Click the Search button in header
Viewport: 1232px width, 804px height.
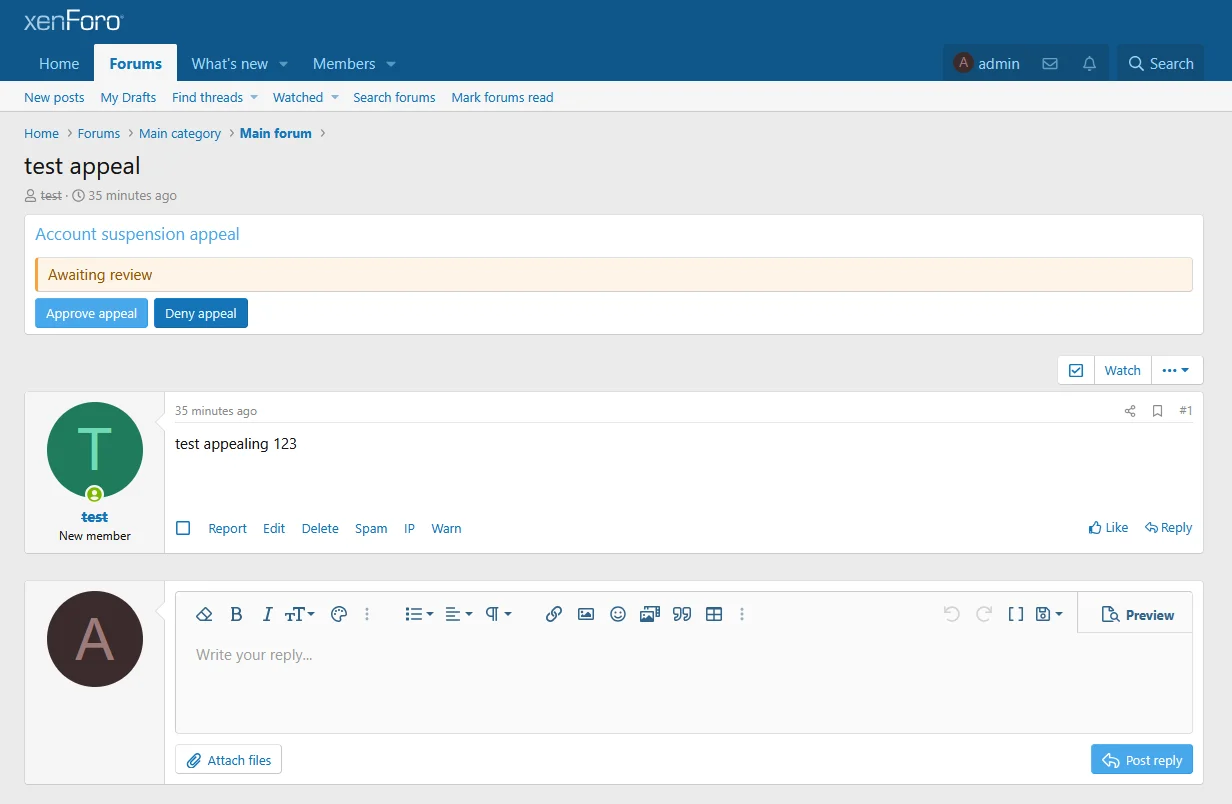pyautogui.click(x=1161, y=63)
